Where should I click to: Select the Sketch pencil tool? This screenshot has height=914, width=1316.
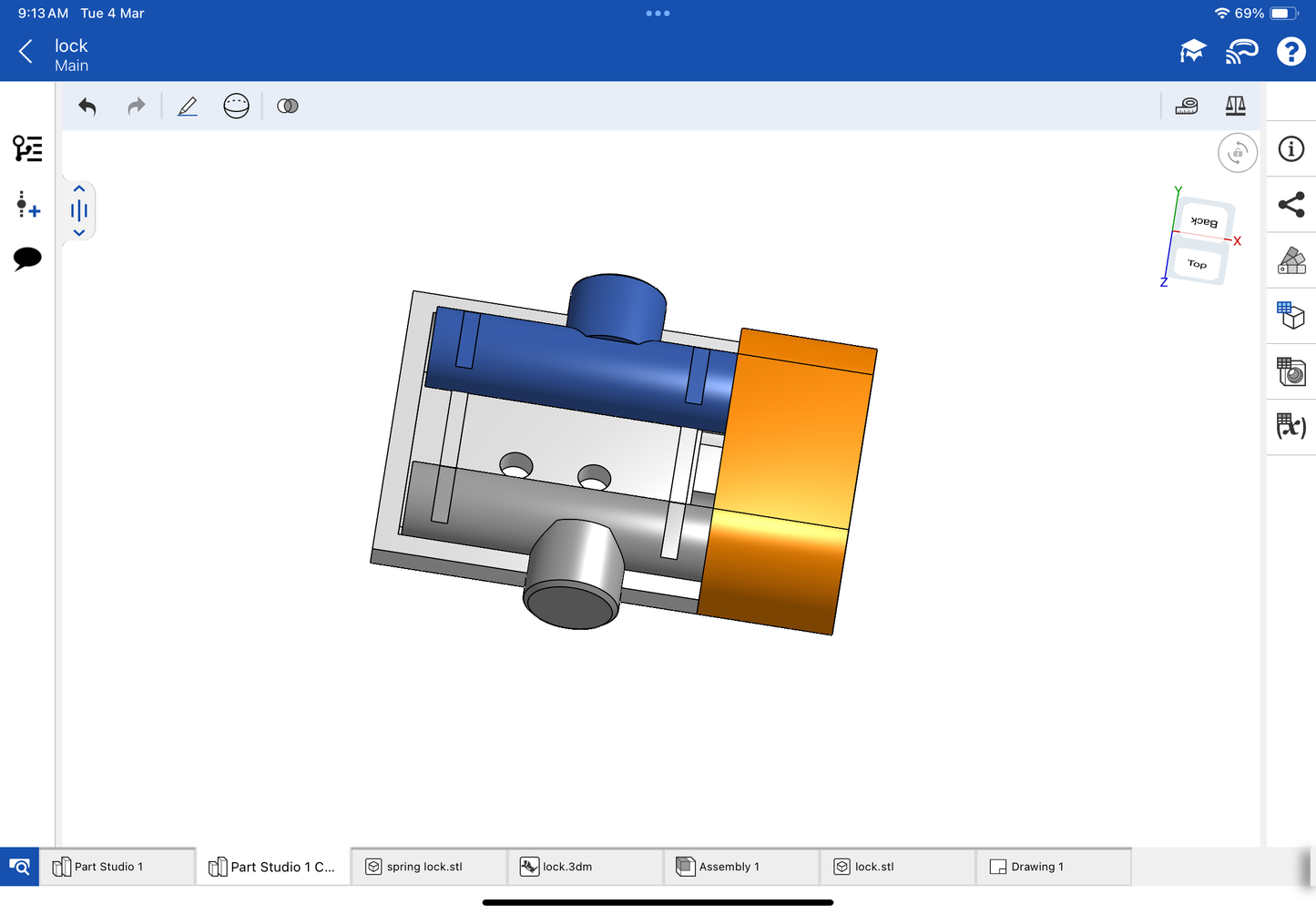point(188,107)
